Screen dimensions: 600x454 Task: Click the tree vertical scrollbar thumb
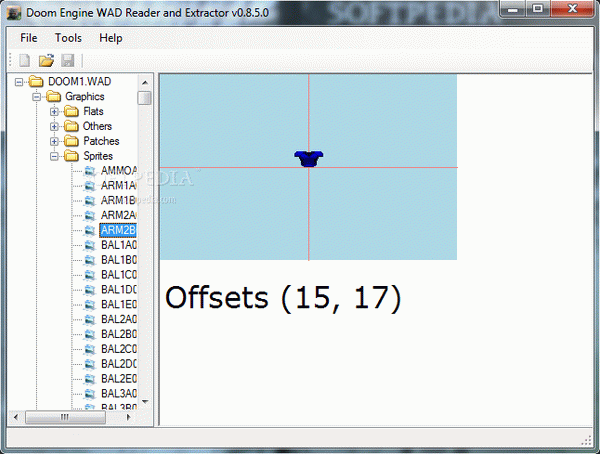pos(145,98)
